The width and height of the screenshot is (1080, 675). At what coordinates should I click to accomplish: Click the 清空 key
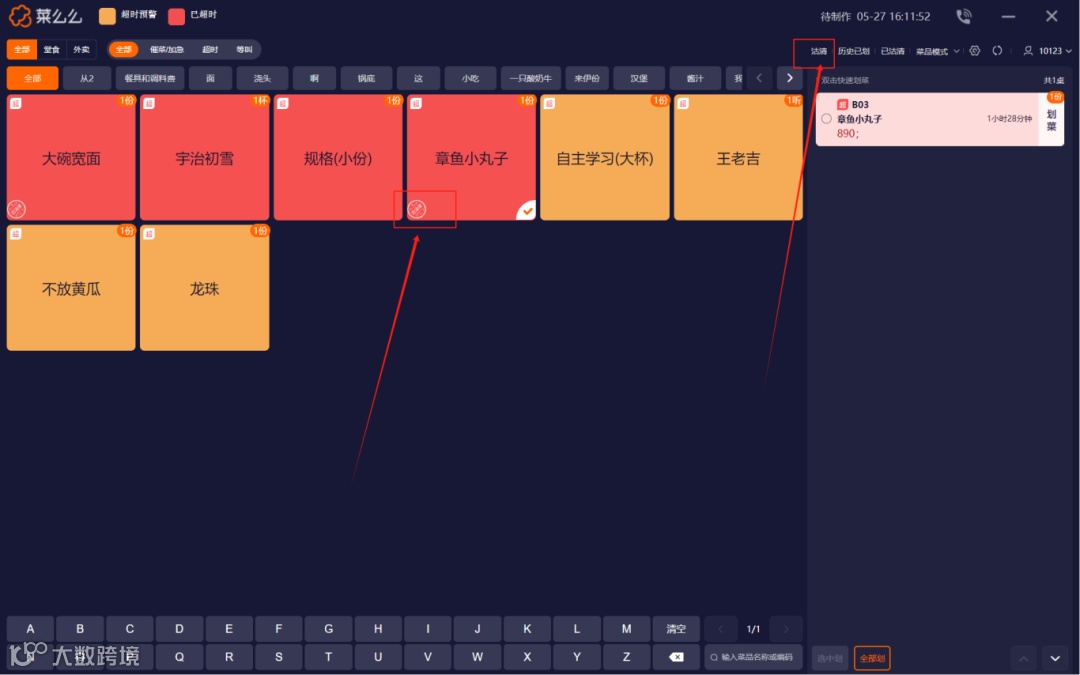[676, 629]
